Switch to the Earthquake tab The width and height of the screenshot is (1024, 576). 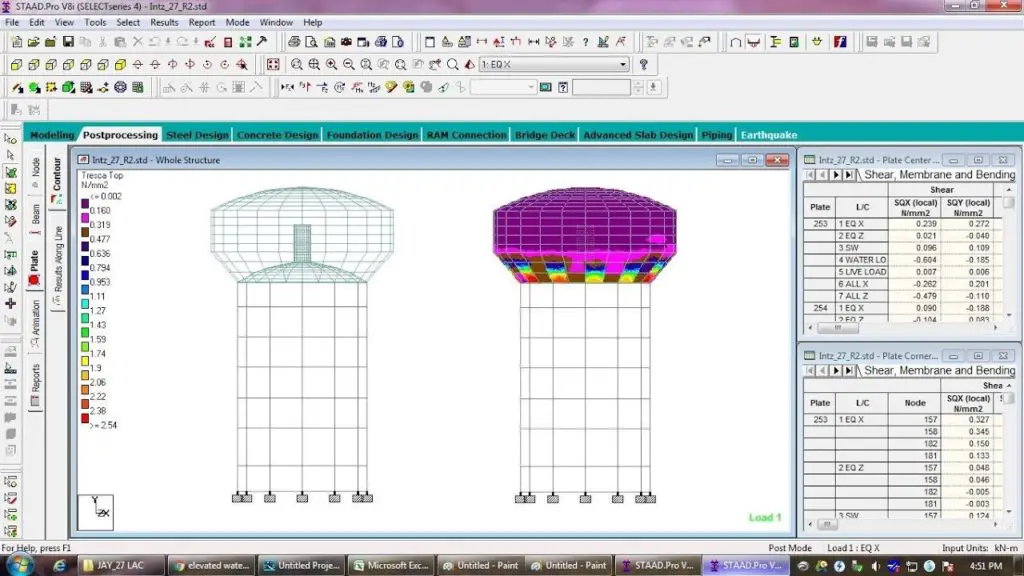[x=769, y=135]
